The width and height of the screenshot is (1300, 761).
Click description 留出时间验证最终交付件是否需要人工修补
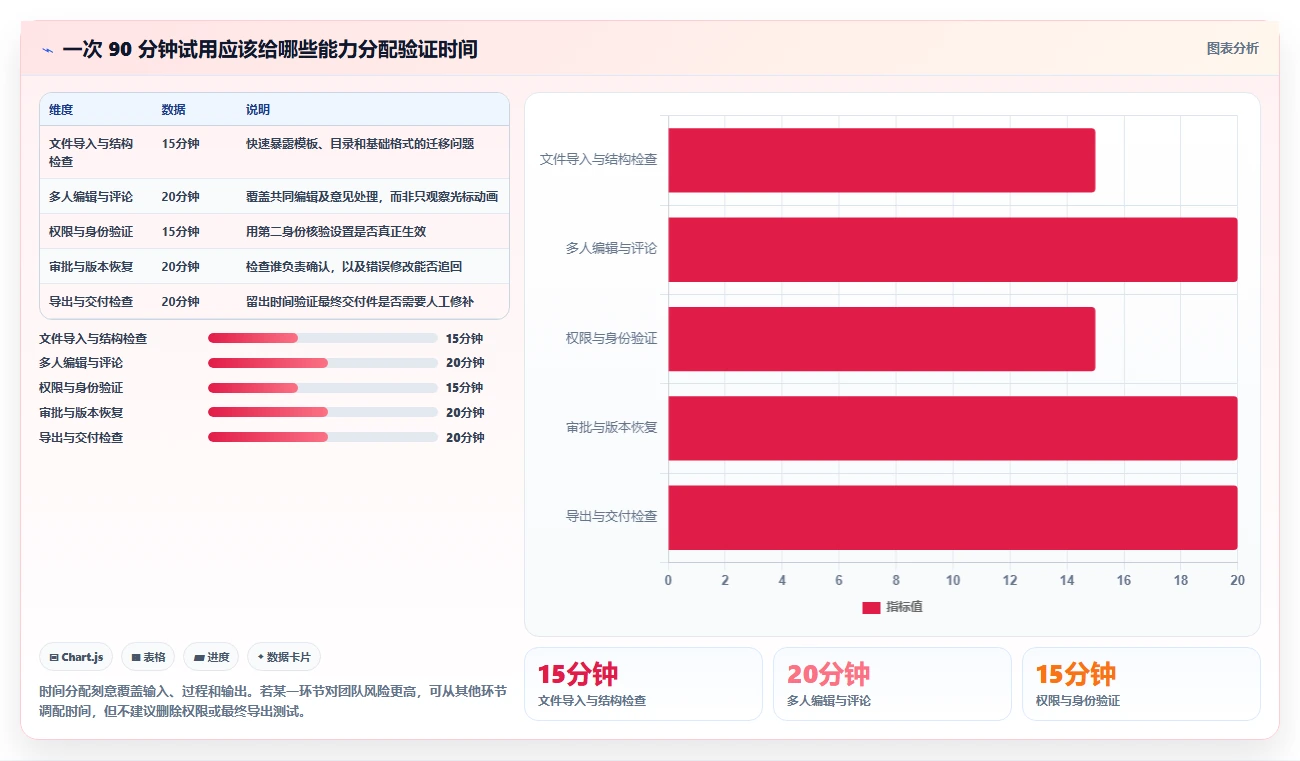(x=360, y=302)
